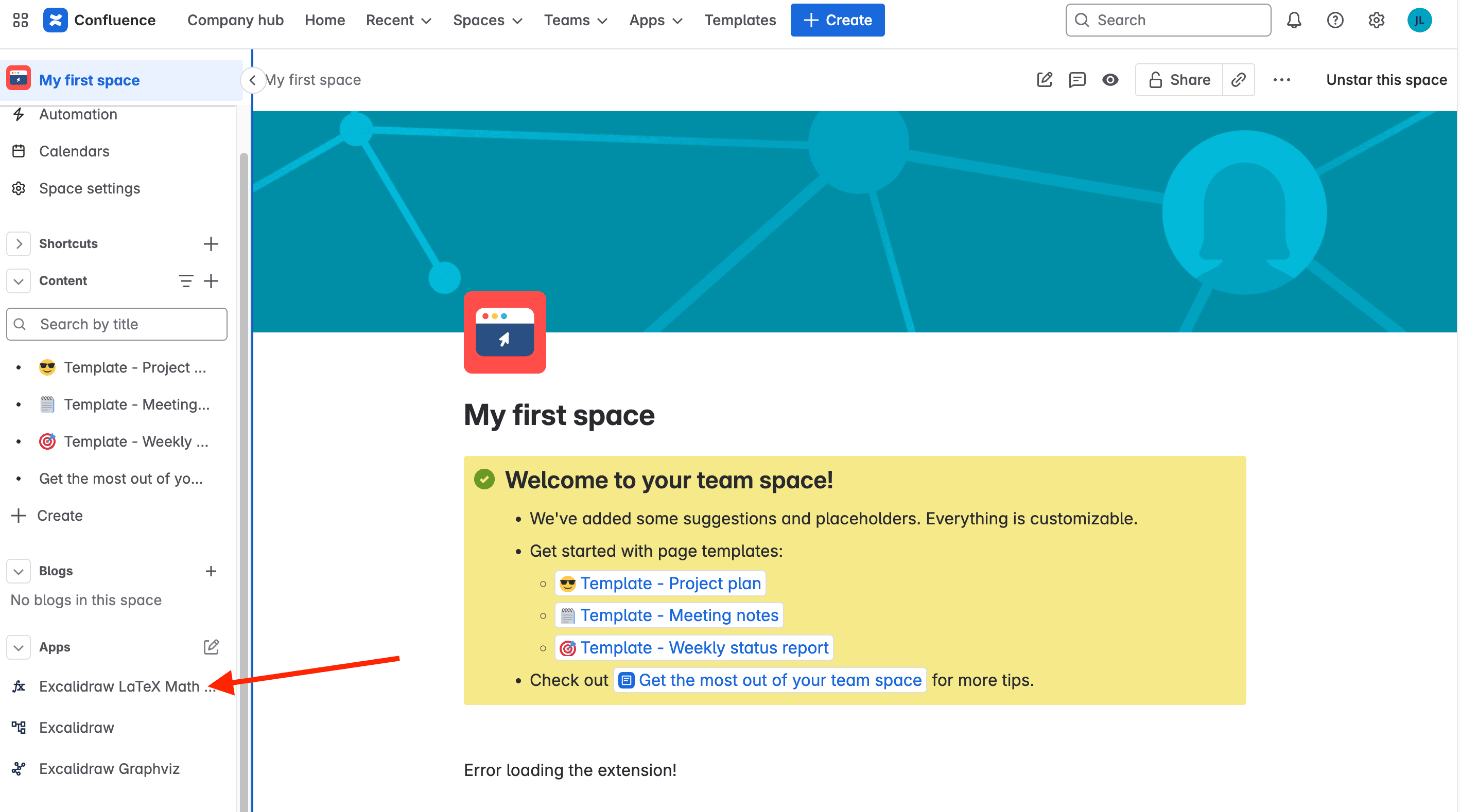Click the My first space breadcrumb
The image size is (1460, 812).
(313, 80)
